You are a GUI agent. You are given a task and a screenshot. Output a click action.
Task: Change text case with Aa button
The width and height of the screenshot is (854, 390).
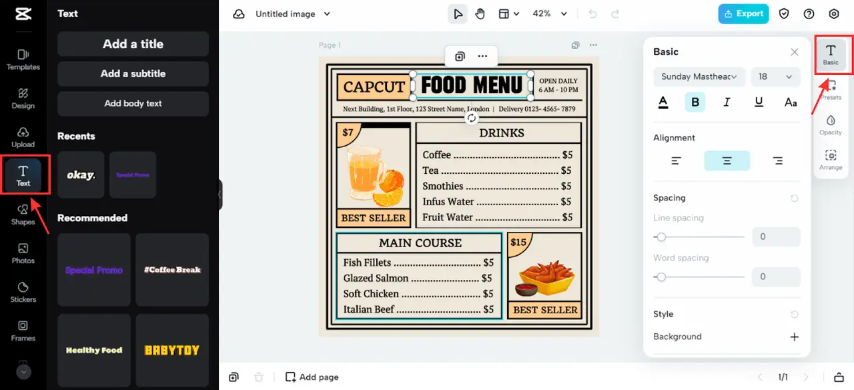(x=790, y=102)
